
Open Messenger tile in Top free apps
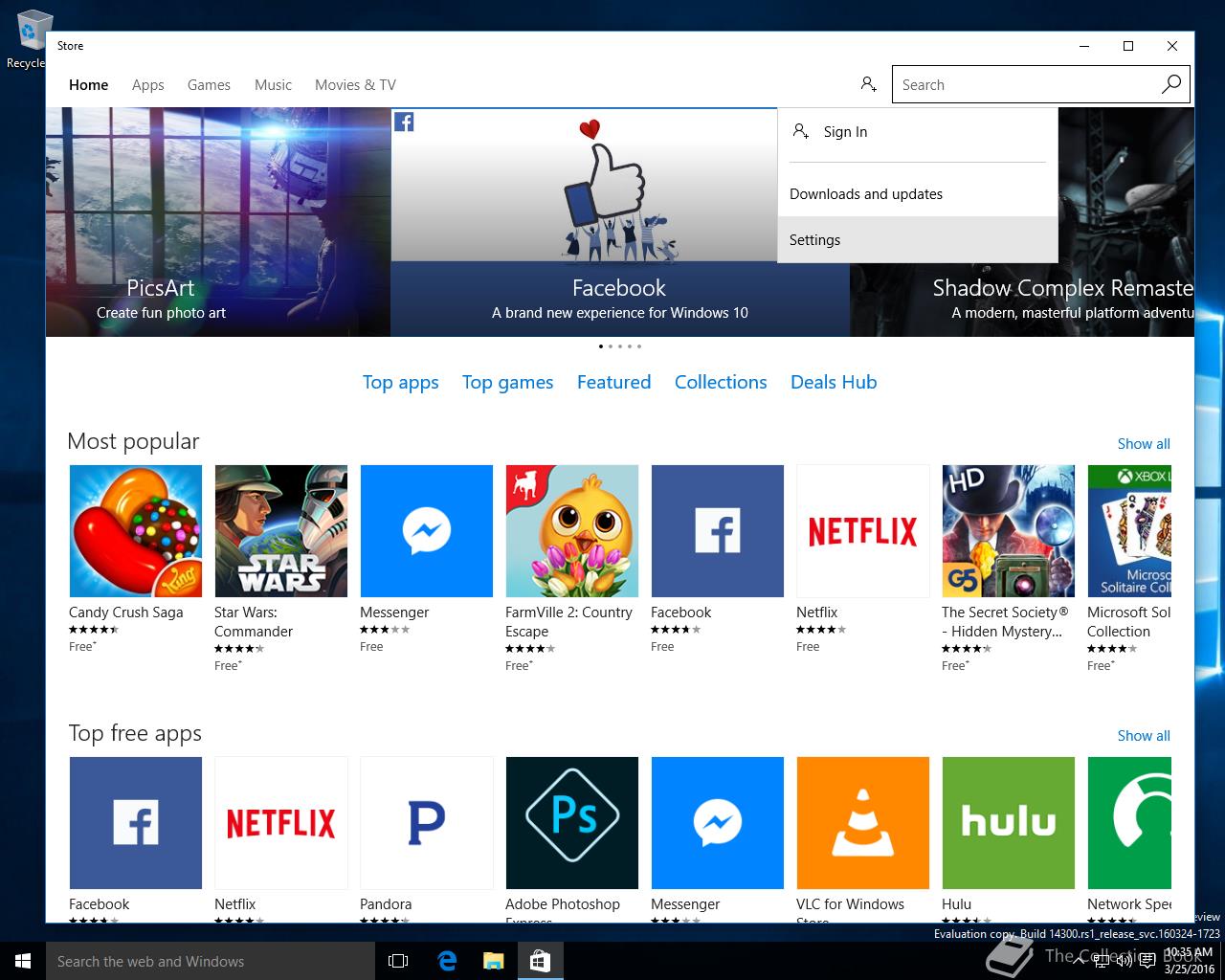point(718,823)
